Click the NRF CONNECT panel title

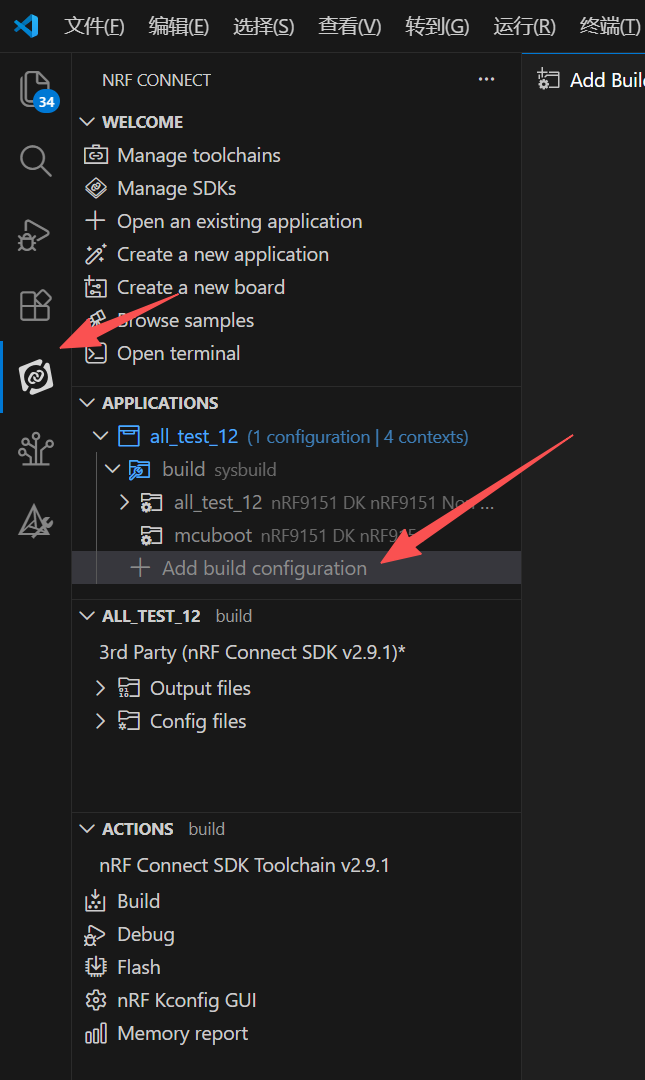click(x=156, y=80)
